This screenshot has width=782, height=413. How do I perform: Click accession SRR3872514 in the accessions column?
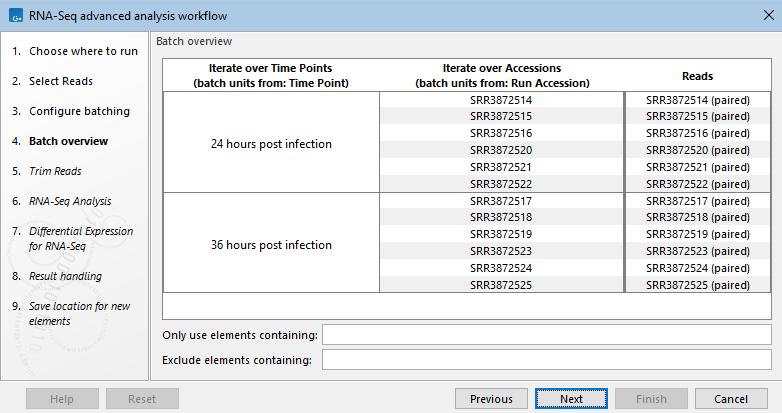tap(501, 100)
